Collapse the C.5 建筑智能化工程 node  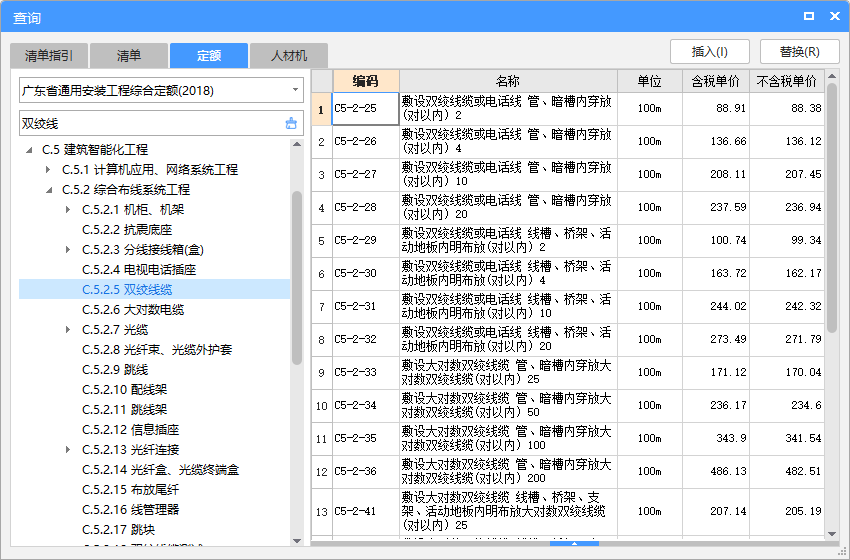coord(30,150)
